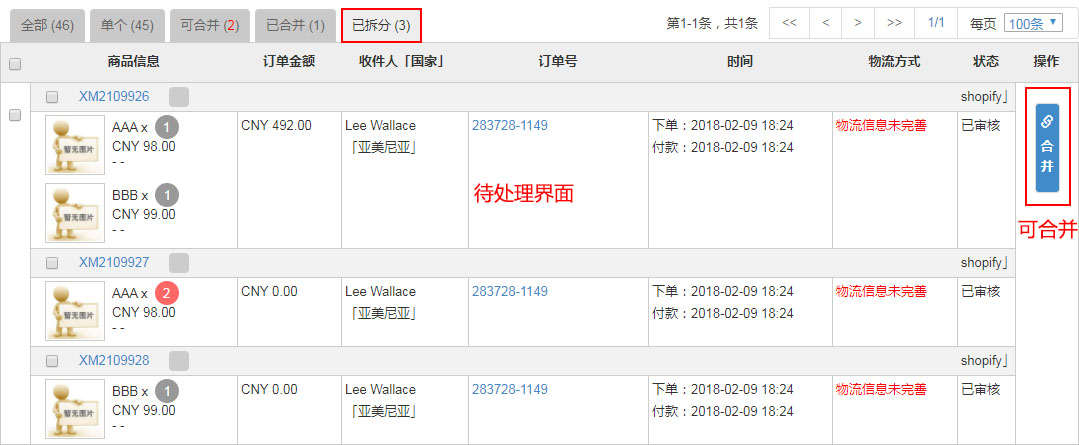Screen dimensions: 1079x445
Task: Jump to last page with >> button
Action: (x=895, y=23)
